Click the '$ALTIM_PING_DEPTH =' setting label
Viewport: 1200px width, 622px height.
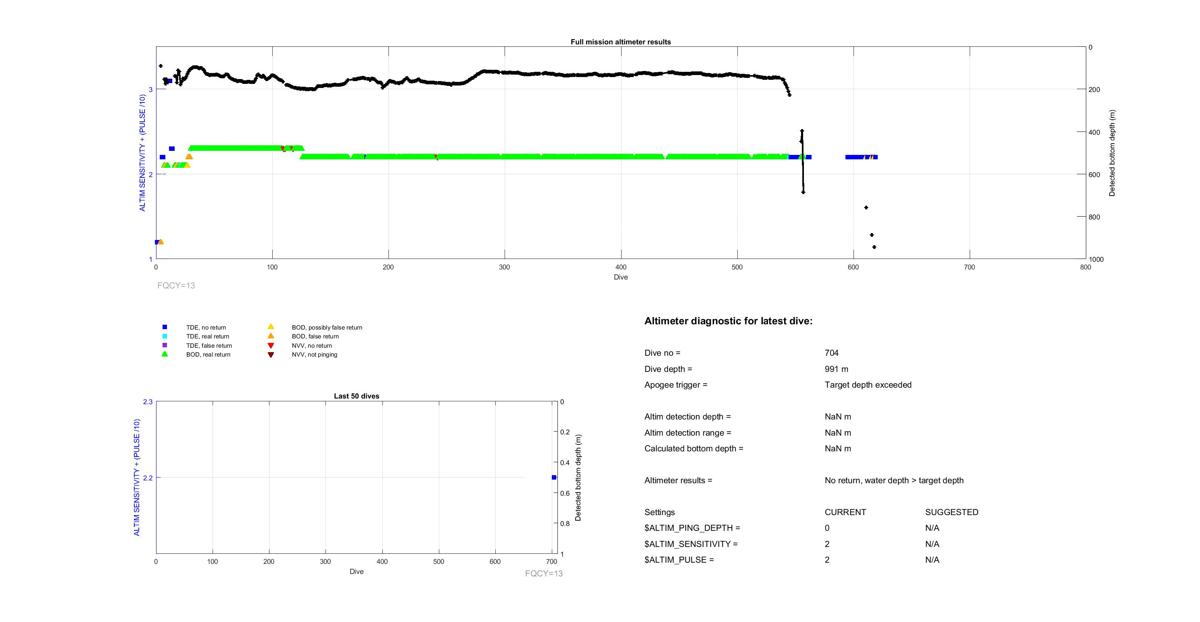click(x=692, y=528)
